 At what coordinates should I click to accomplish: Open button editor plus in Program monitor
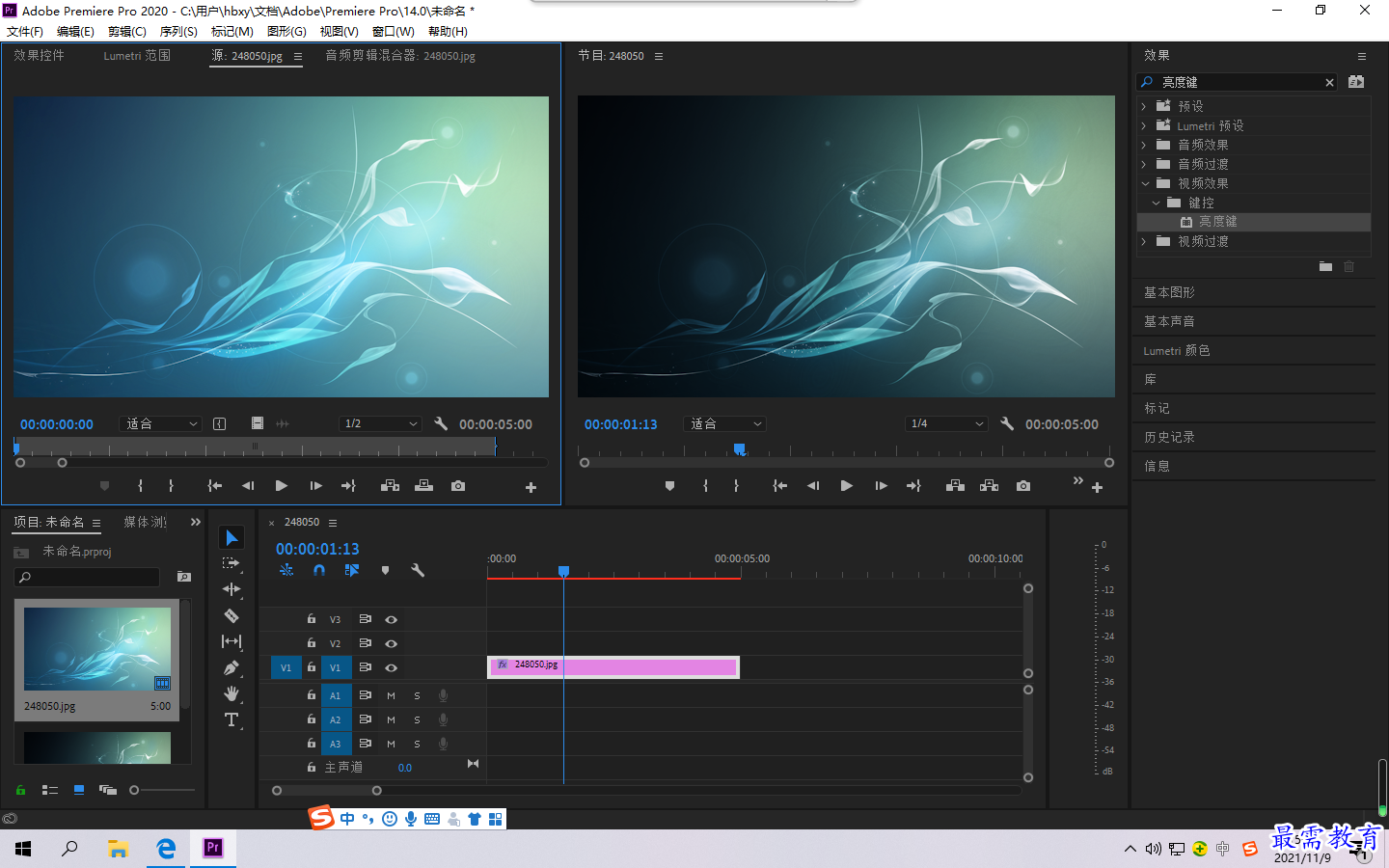[x=1097, y=488]
